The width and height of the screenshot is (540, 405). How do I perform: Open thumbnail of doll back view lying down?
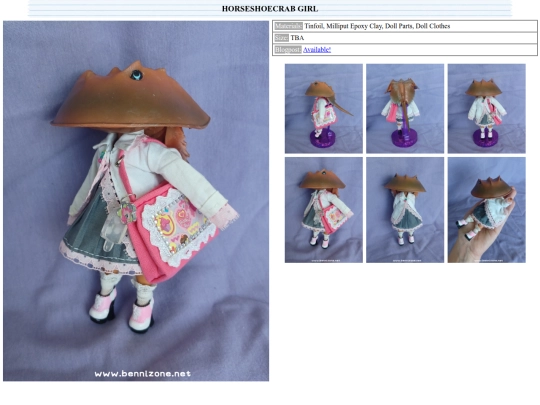[405, 210]
